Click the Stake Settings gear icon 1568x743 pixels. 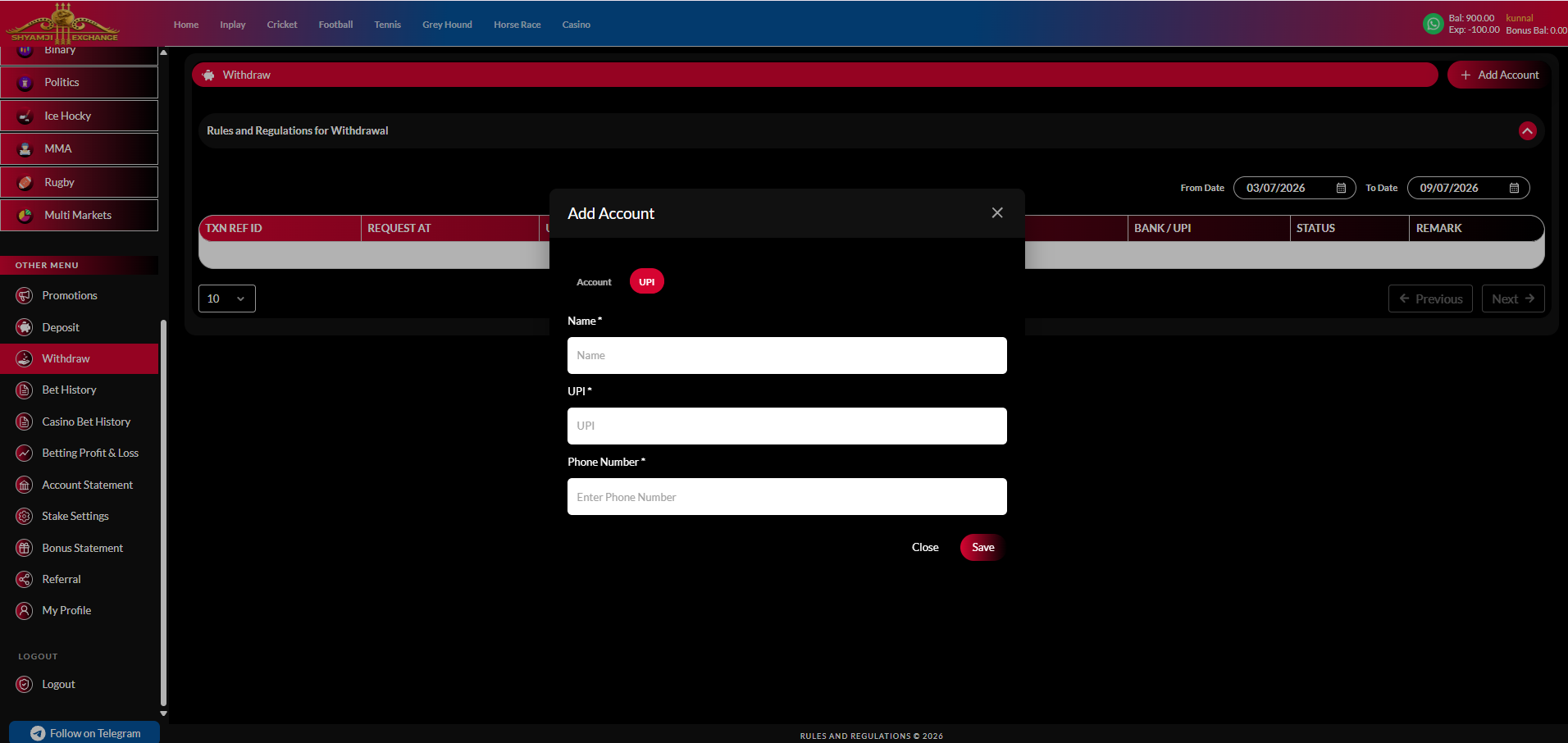(25, 516)
